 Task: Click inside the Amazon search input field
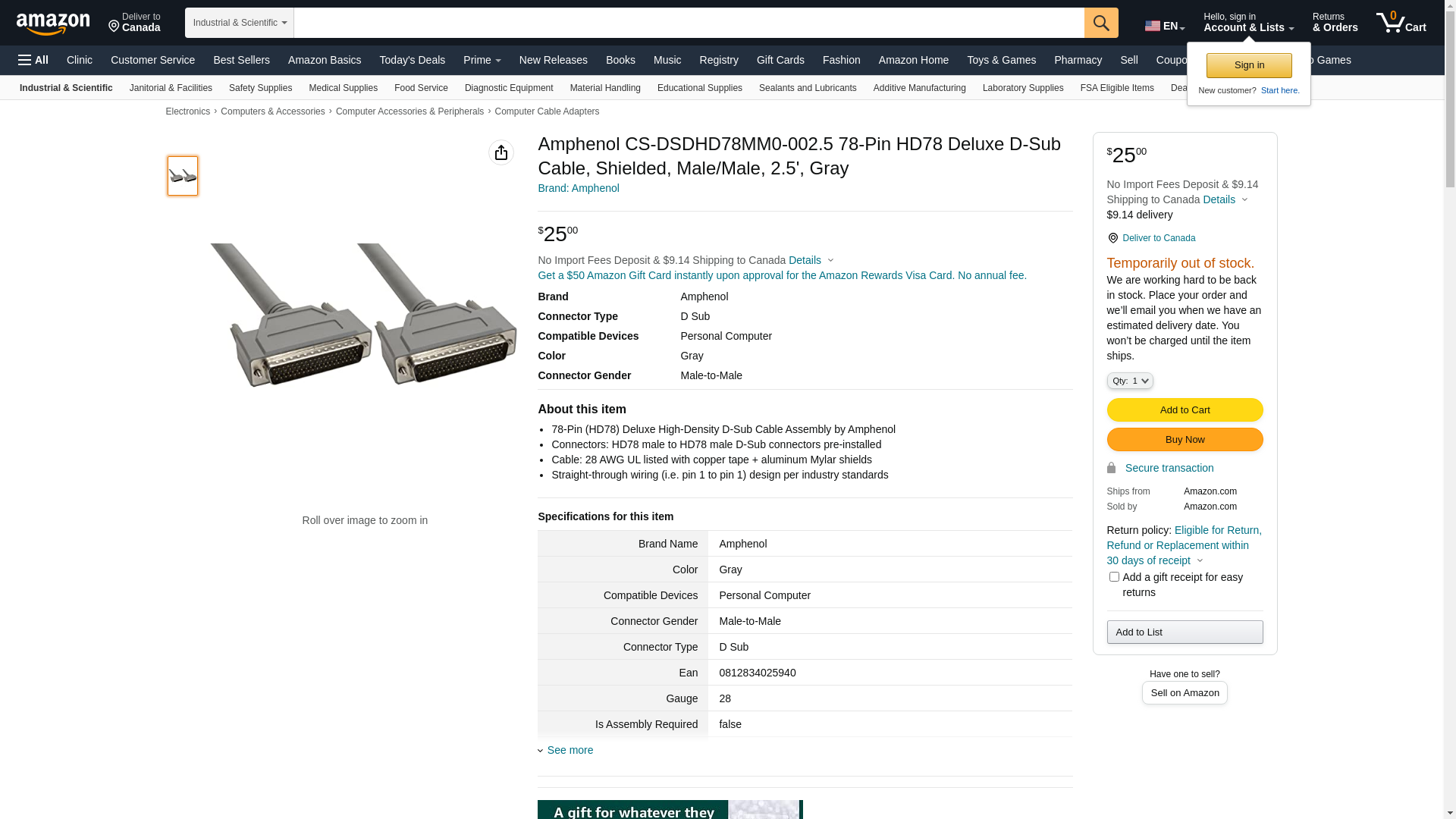coord(689,23)
